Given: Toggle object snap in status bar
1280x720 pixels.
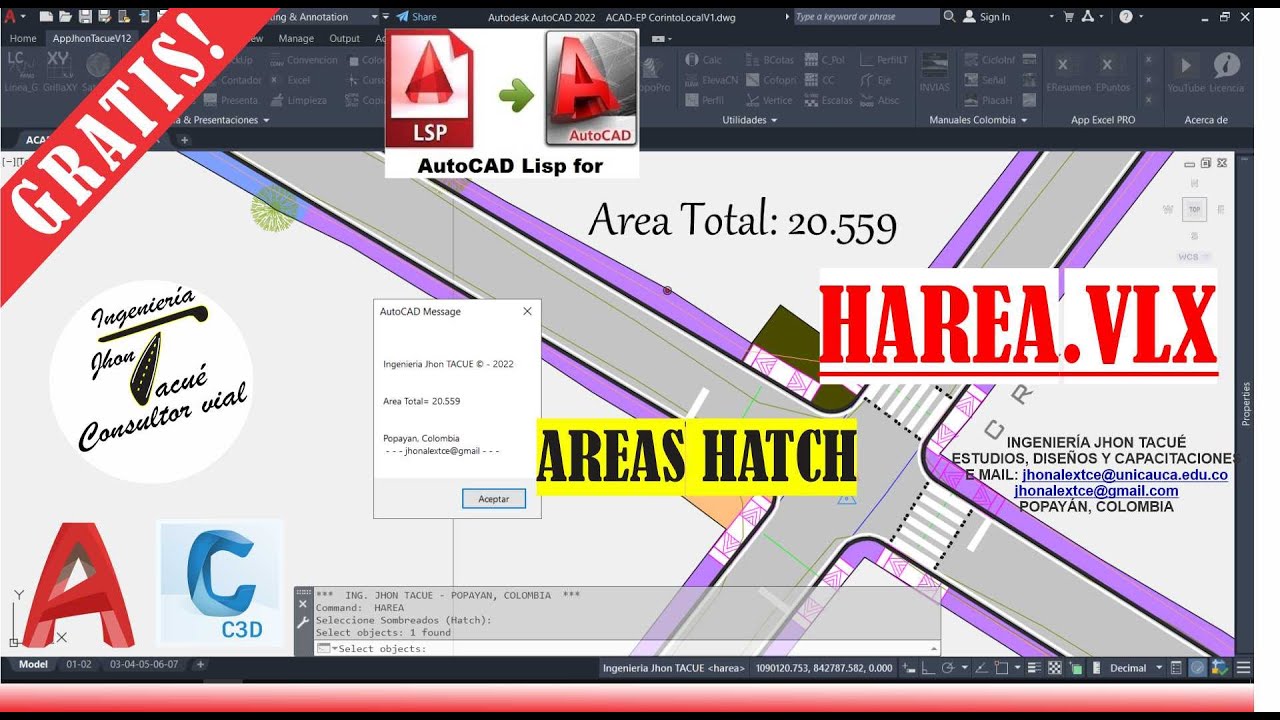Looking at the screenshot, I should coord(1001,668).
